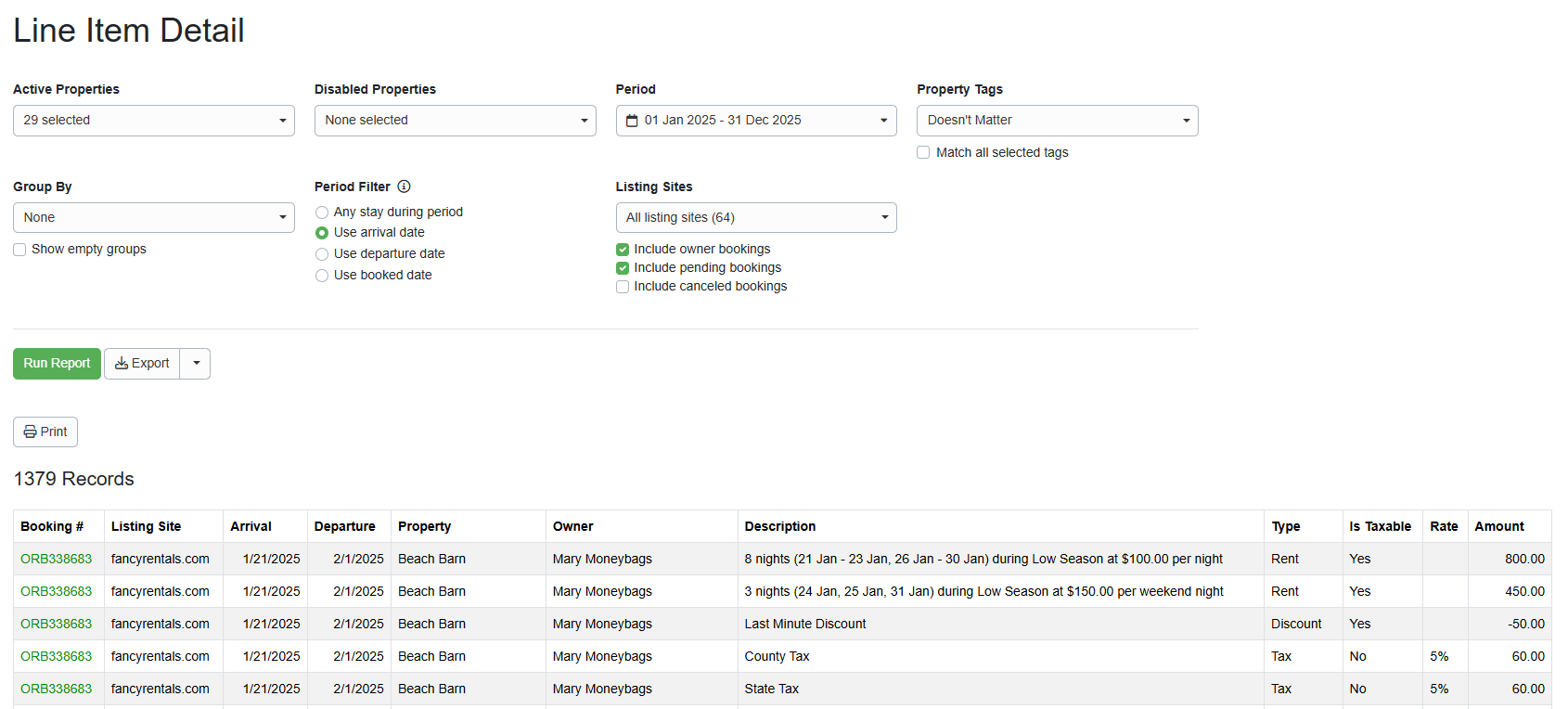Click the Line Item Detail heading

tap(129, 31)
